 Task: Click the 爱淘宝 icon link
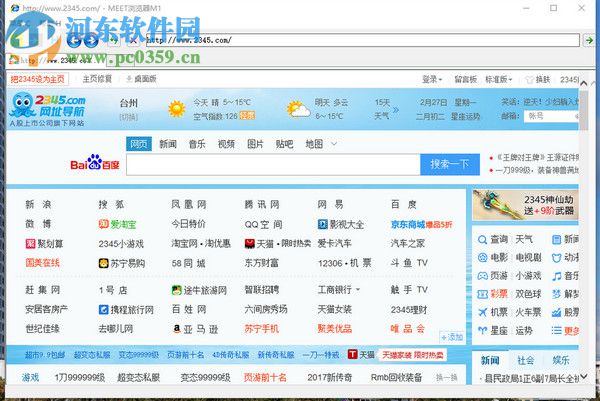[x=103, y=224]
